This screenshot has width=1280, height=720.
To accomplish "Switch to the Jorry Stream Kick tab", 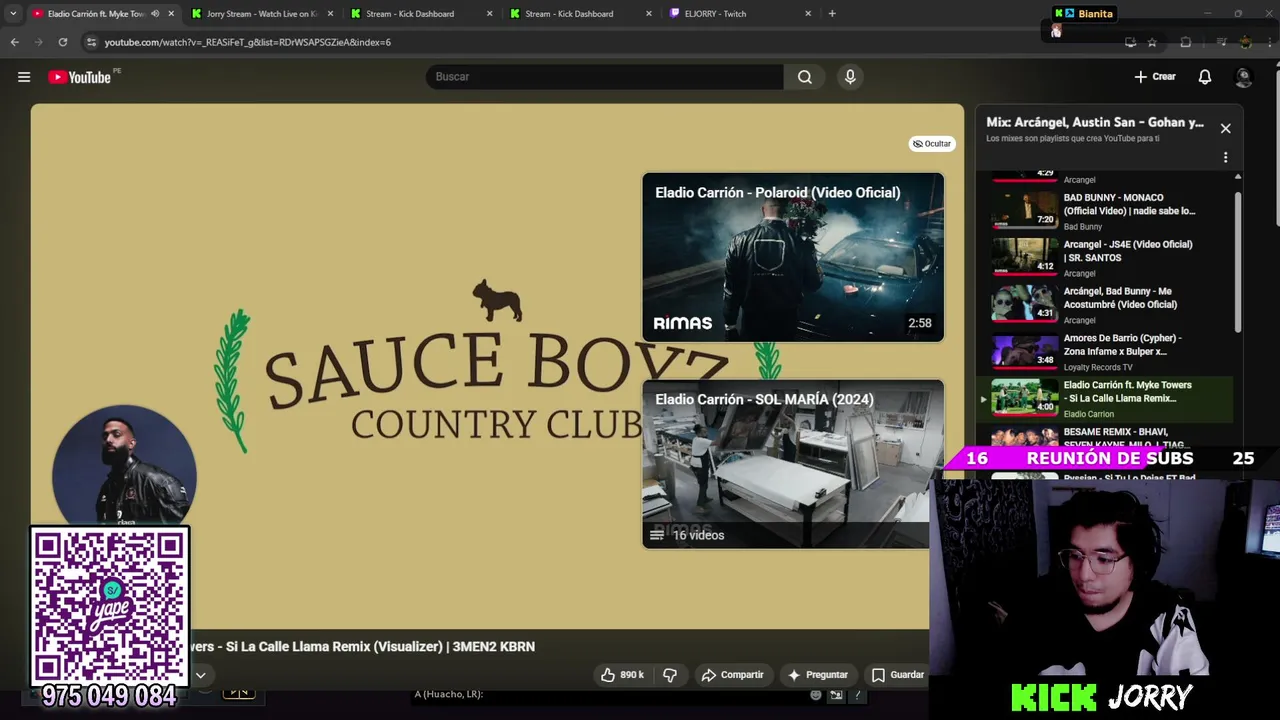I will click(x=262, y=14).
